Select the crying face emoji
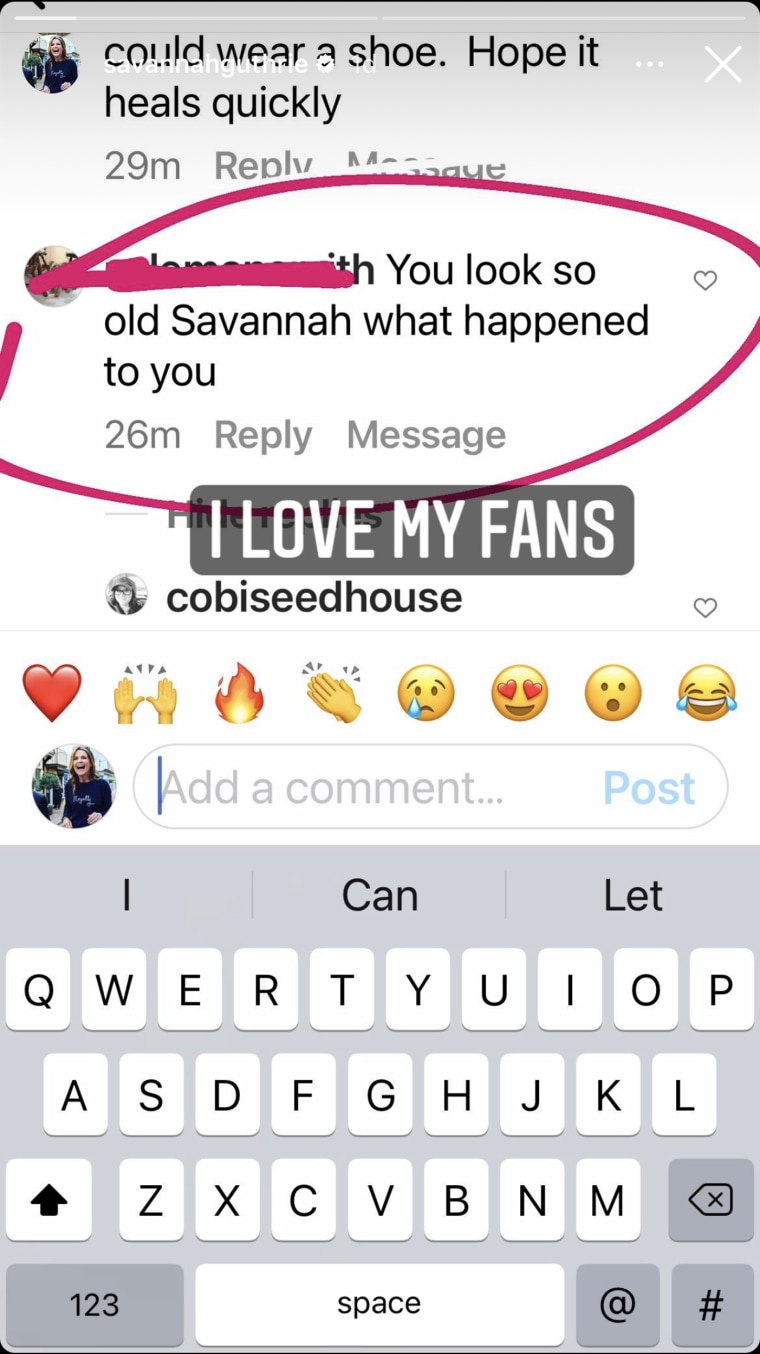The image size is (760, 1354). (426, 693)
